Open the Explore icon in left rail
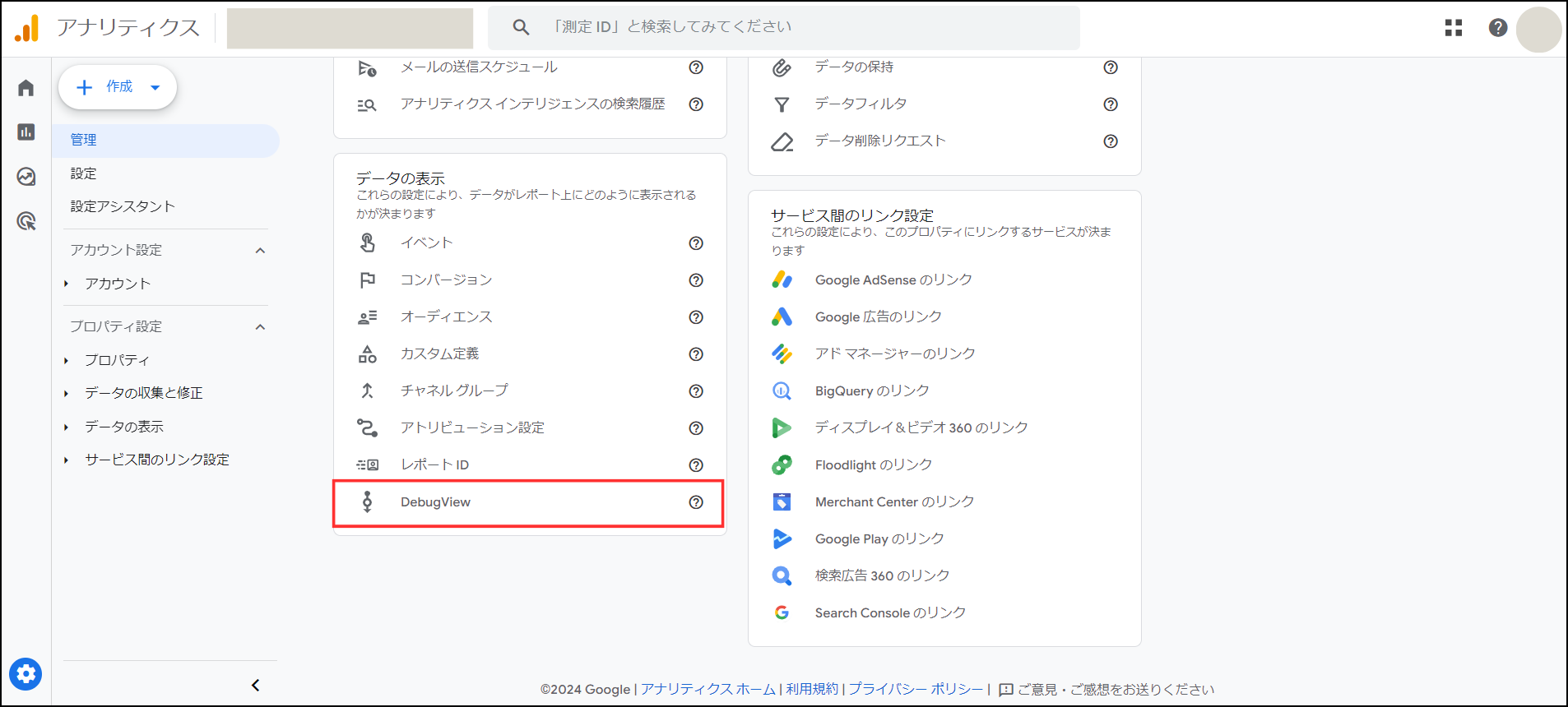This screenshot has width=1568, height=707. click(x=26, y=177)
